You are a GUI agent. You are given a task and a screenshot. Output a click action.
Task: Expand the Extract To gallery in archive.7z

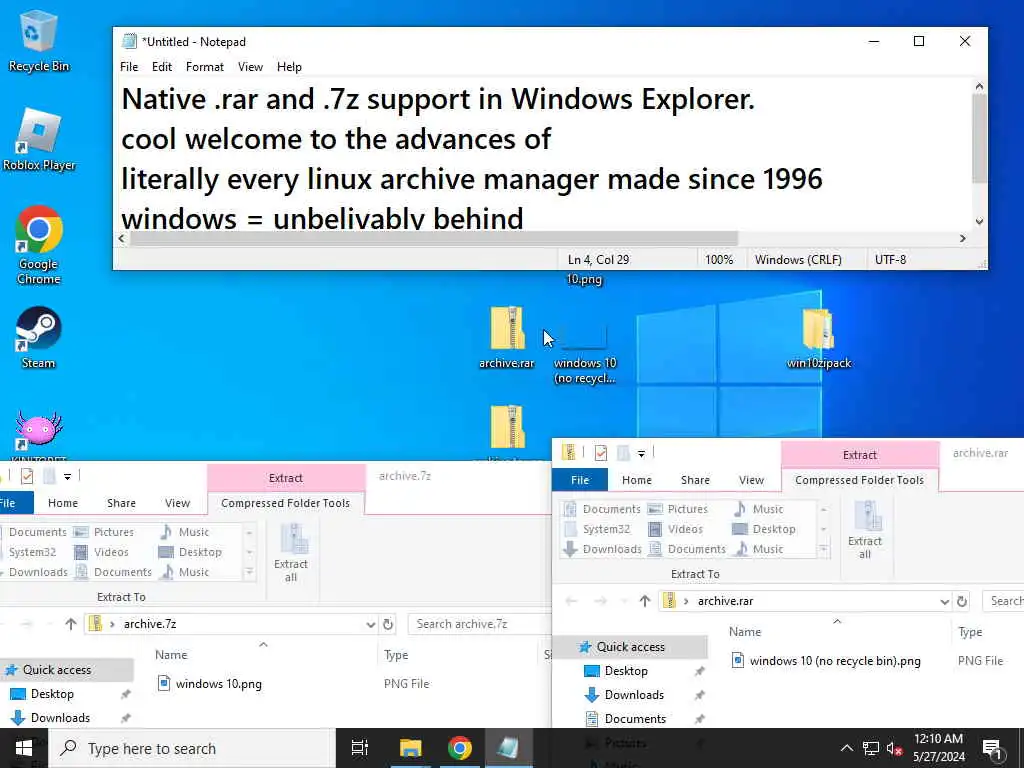(x=249, y=573)
